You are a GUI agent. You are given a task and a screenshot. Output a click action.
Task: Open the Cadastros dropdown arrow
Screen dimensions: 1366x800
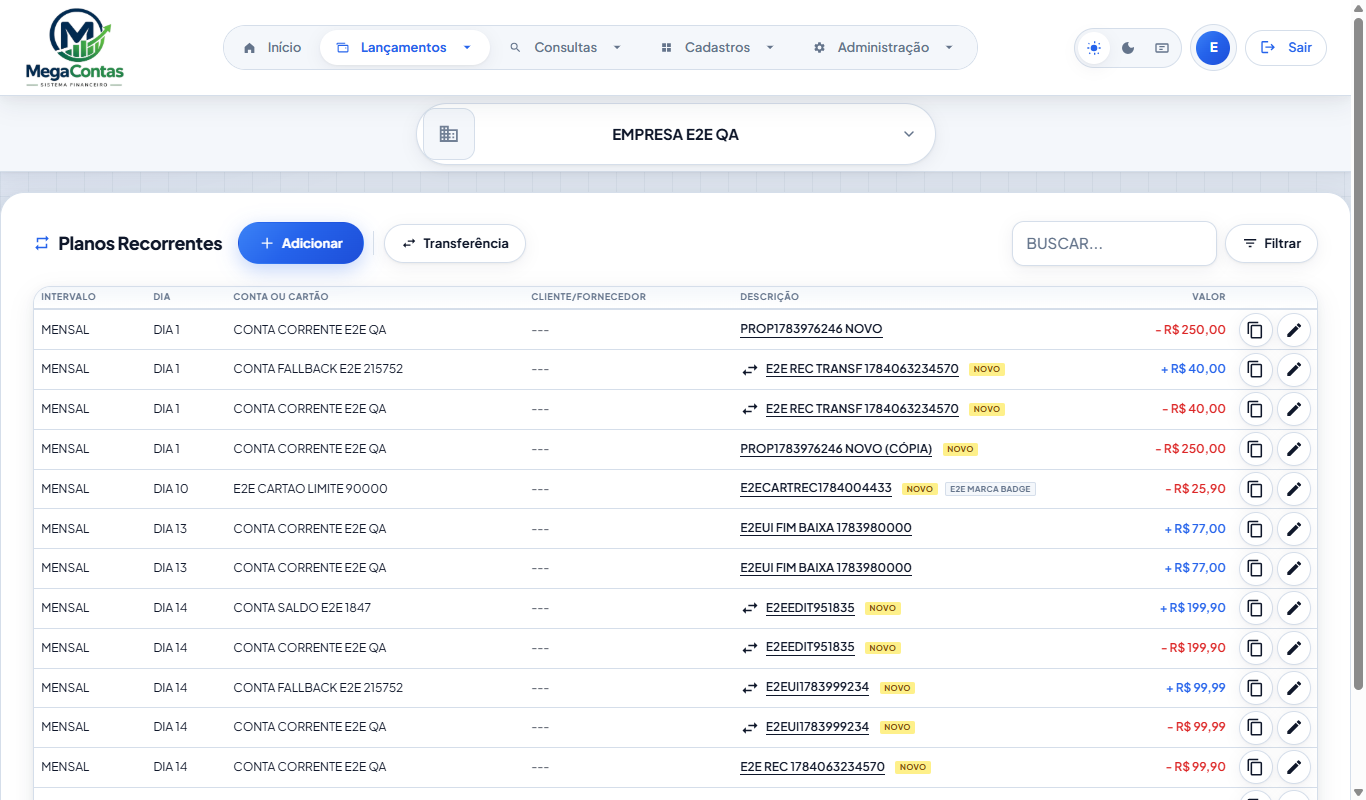(770, 47)
